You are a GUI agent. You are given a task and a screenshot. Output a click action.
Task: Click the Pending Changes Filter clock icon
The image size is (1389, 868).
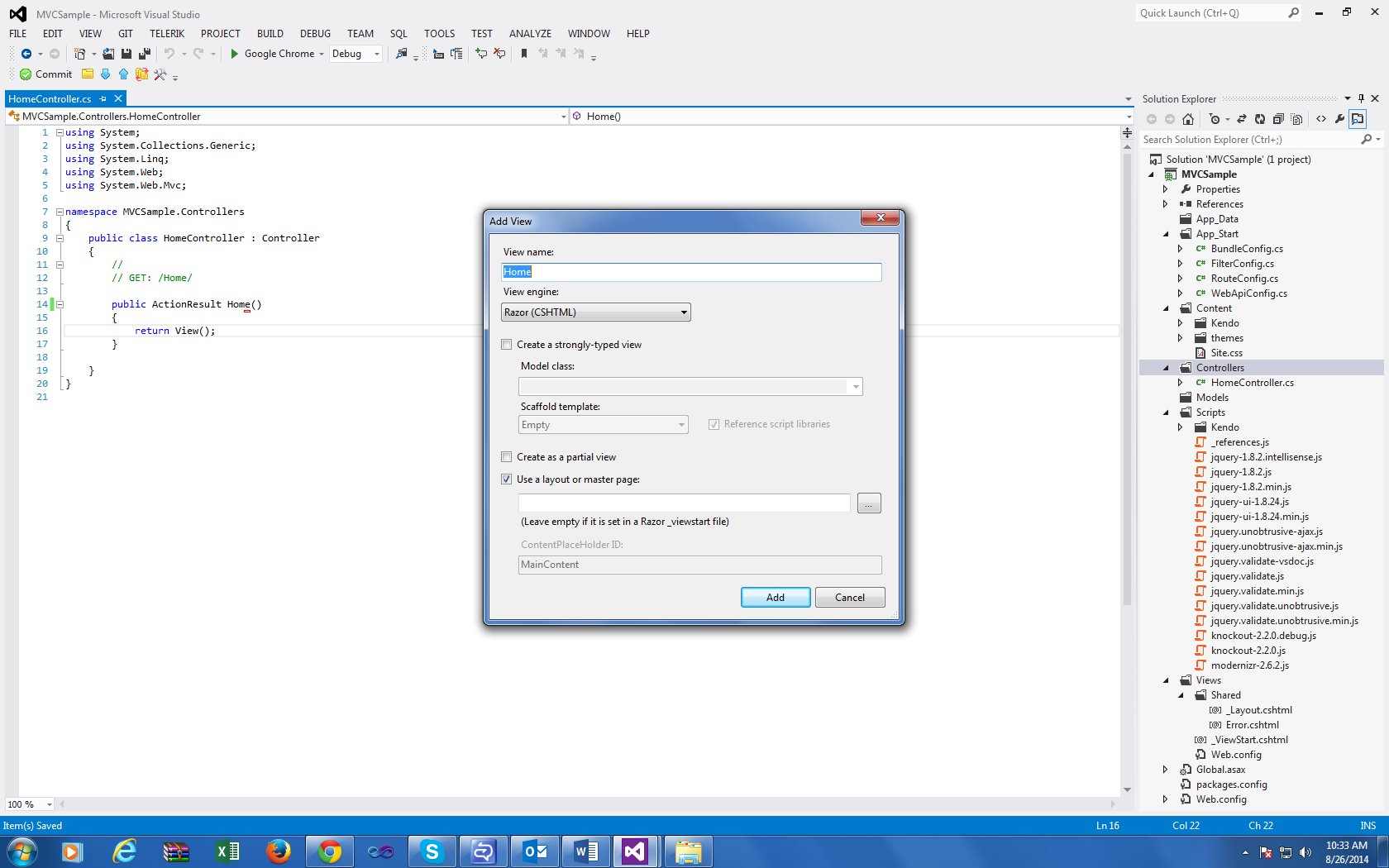1214,119
